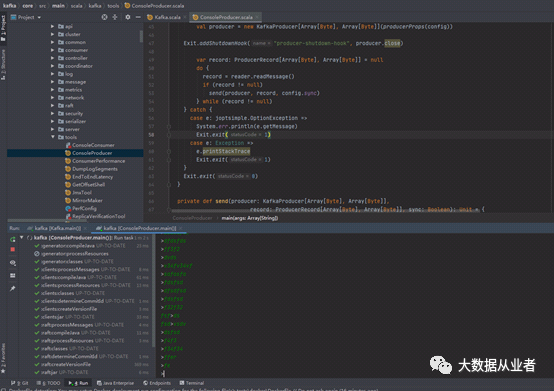This screenshot has width=554, height=391.
Task: Open the TODO tool window button
Action: pyautogui.click(x=48, y=383)
